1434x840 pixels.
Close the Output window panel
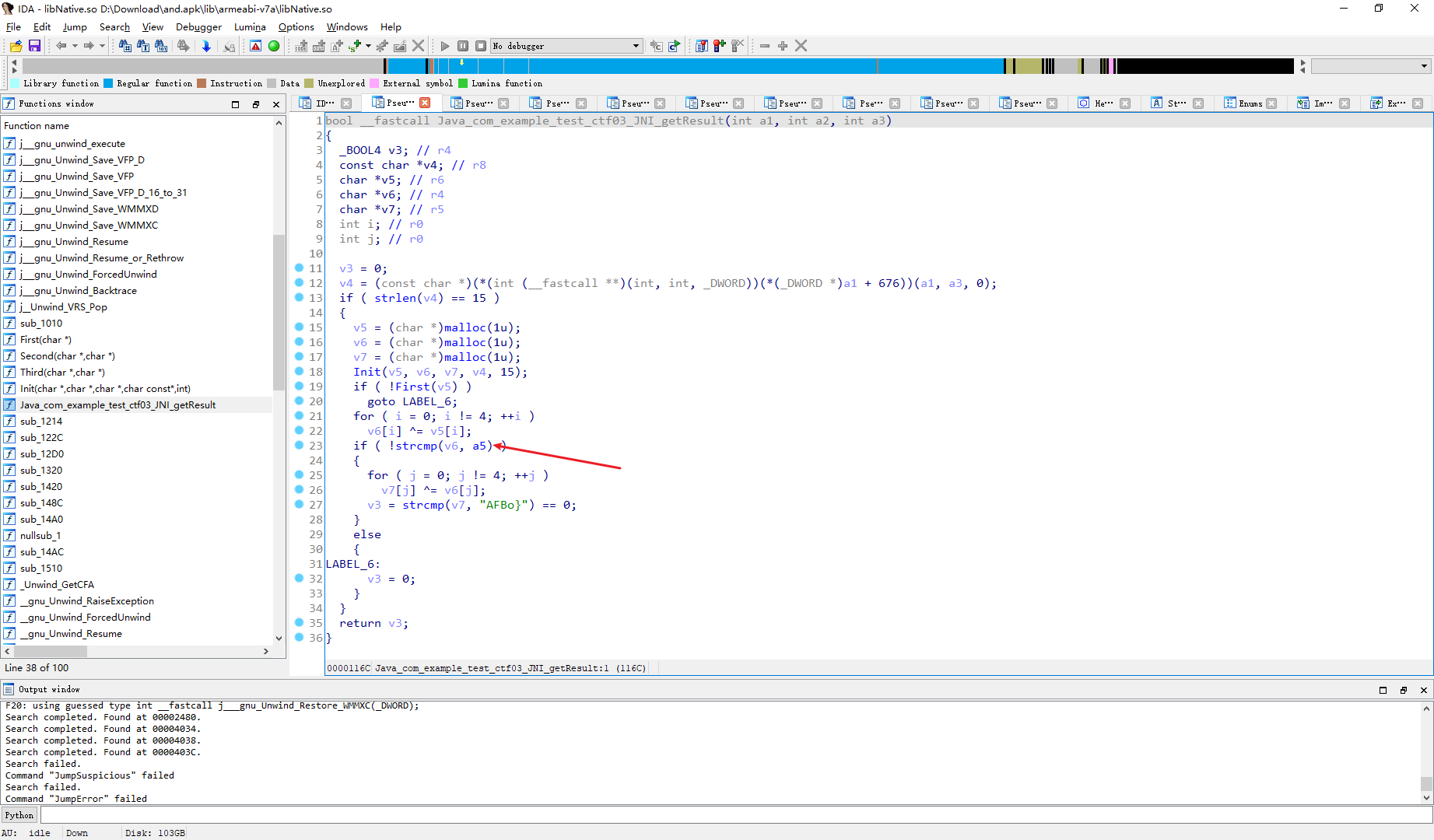pos(1424,690)
